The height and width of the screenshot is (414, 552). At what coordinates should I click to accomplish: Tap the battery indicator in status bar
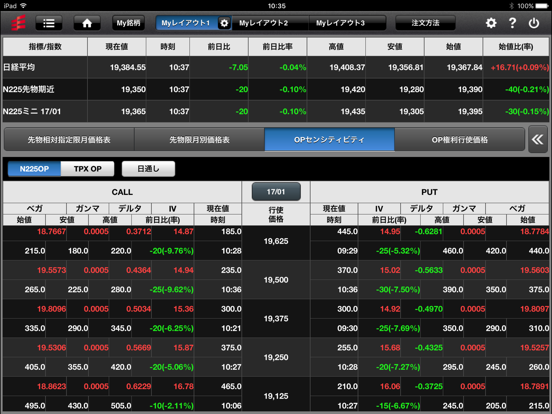541,6
